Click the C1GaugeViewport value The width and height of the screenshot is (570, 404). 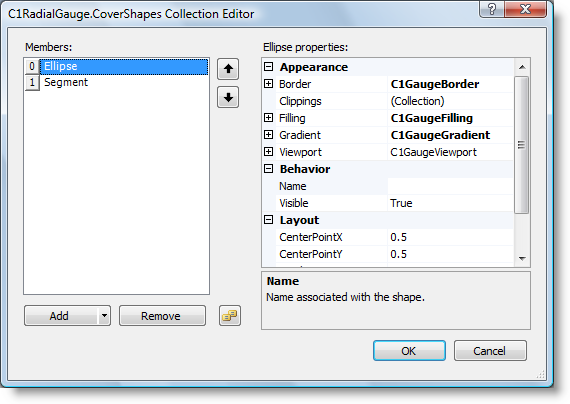(x=433, y=152)
